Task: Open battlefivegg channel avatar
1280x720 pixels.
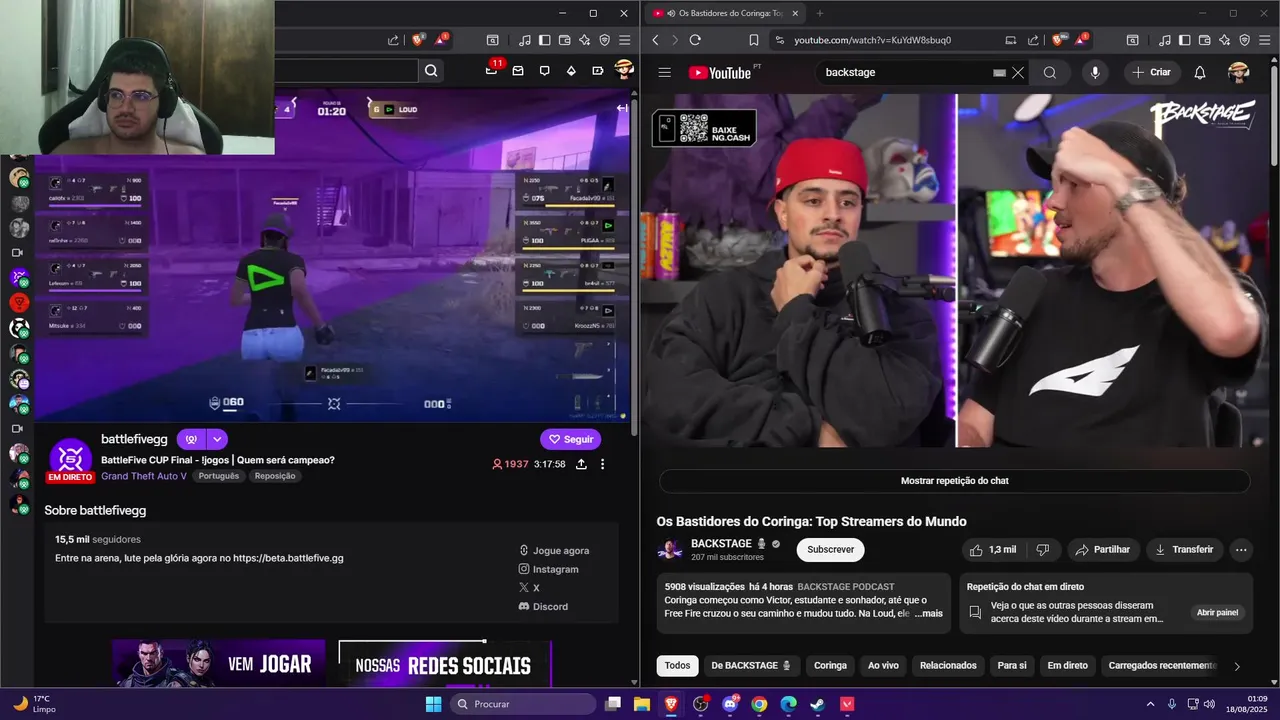Action: pos(70,458)
